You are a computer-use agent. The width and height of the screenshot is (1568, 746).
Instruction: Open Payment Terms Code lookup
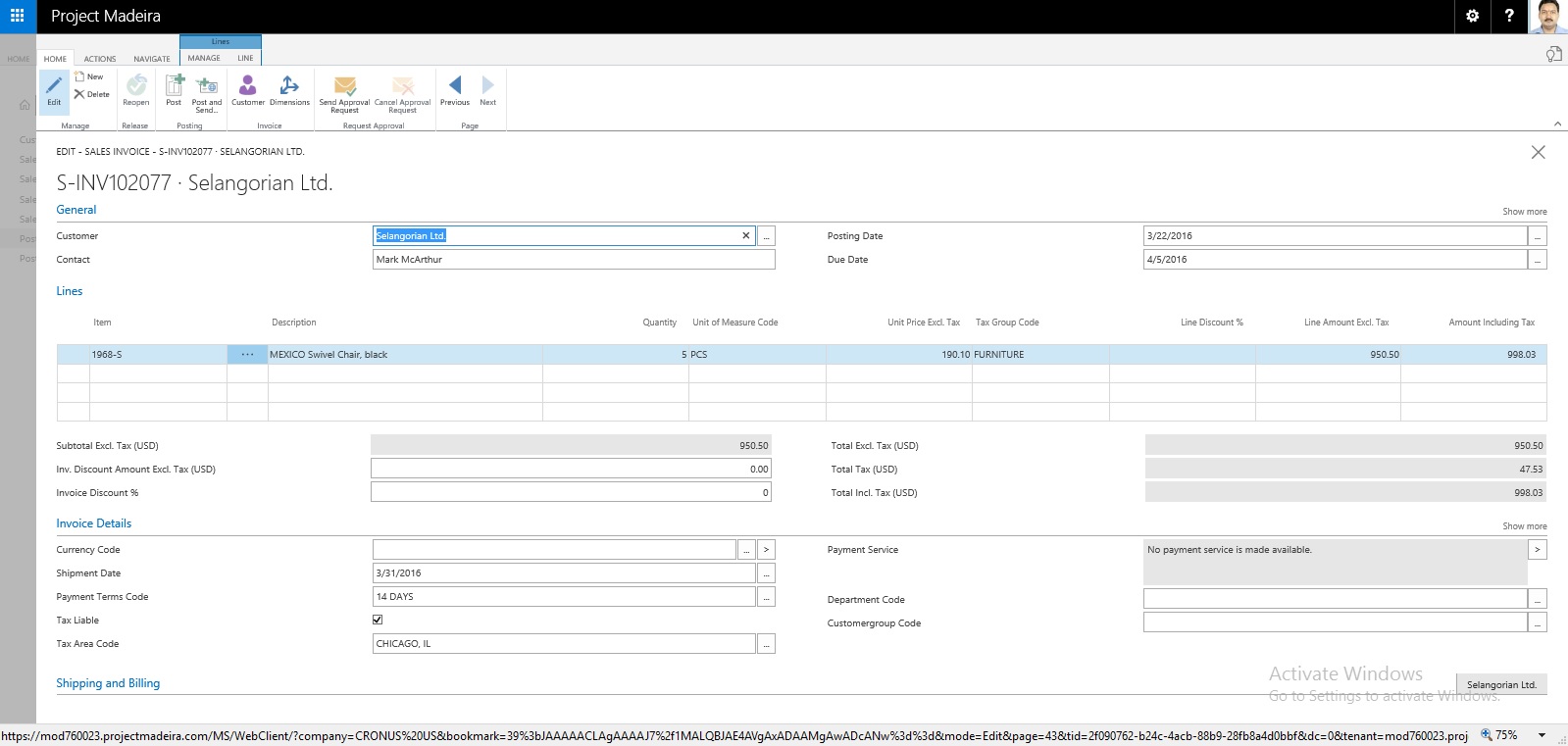coord(766,597)
